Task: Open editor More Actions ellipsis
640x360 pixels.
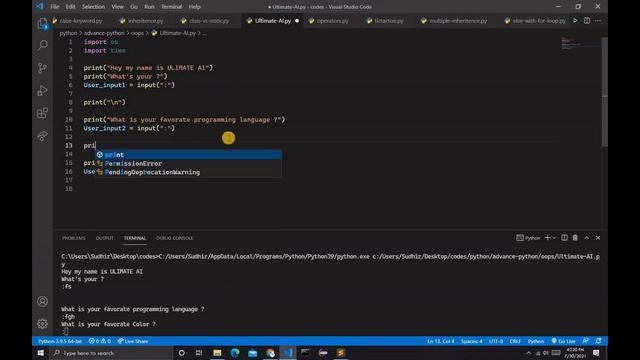Action: [598, 20]
